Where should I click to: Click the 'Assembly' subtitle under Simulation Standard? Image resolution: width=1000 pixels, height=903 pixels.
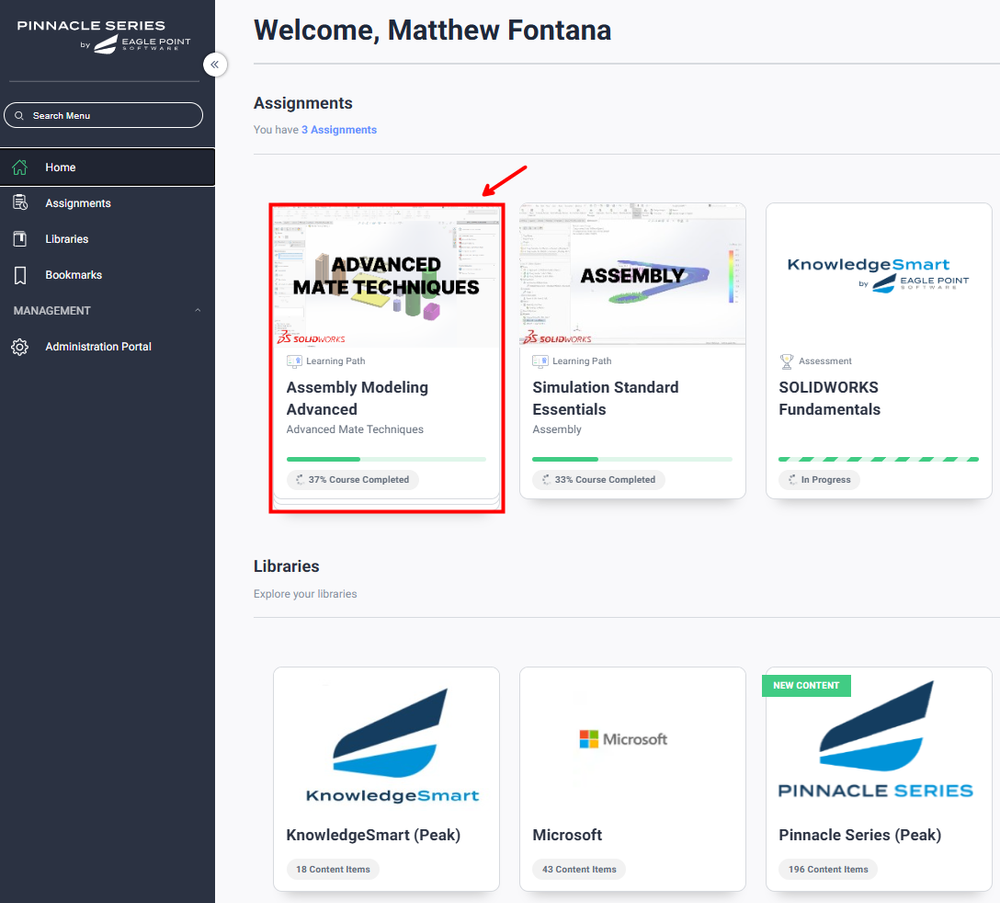557,429
